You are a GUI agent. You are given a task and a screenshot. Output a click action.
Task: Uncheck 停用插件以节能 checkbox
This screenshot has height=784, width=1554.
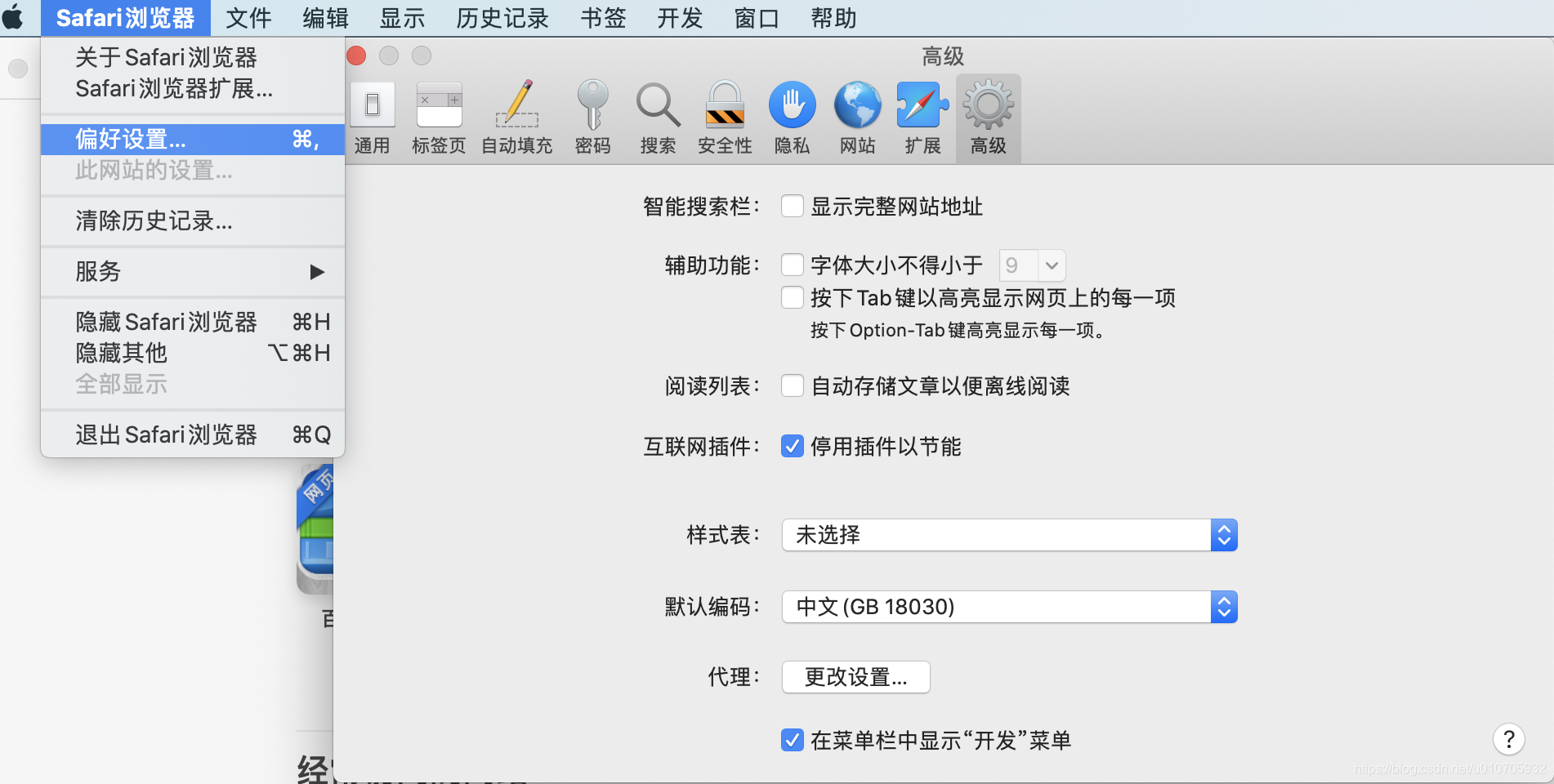(792, 446)
